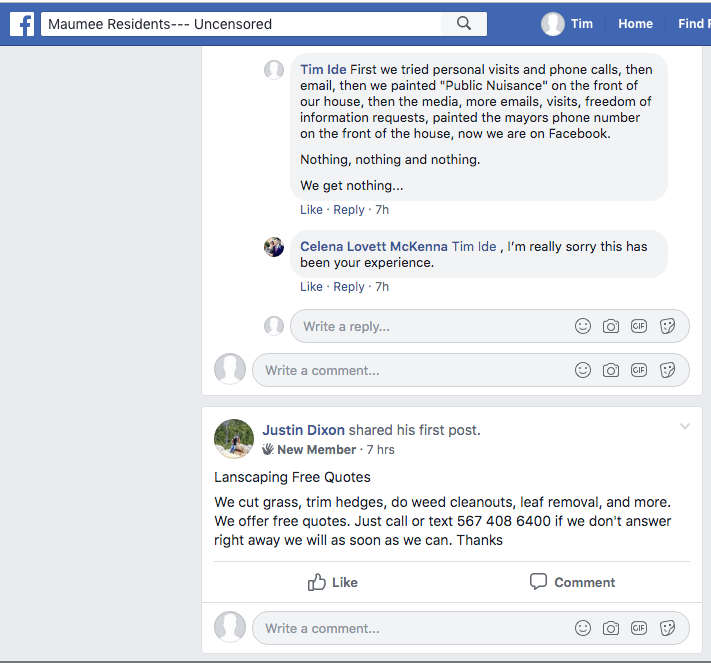
Task: Like Justin Dixon's landscaping post
Action: 333,582
